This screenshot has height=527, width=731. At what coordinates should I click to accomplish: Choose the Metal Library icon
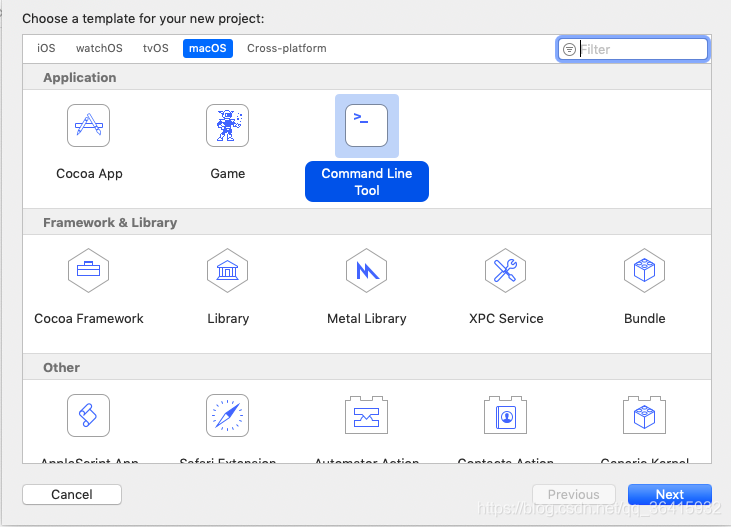[366, 270]
